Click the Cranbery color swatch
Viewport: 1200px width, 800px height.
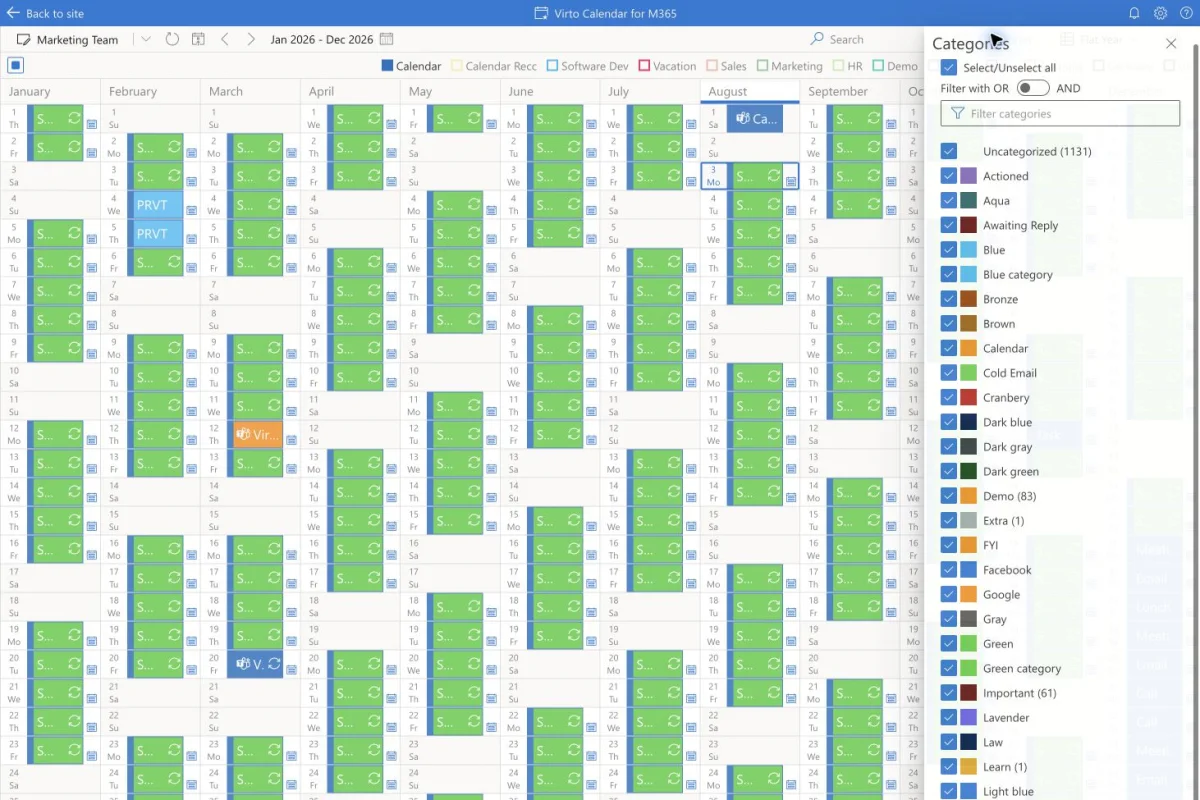968,397
